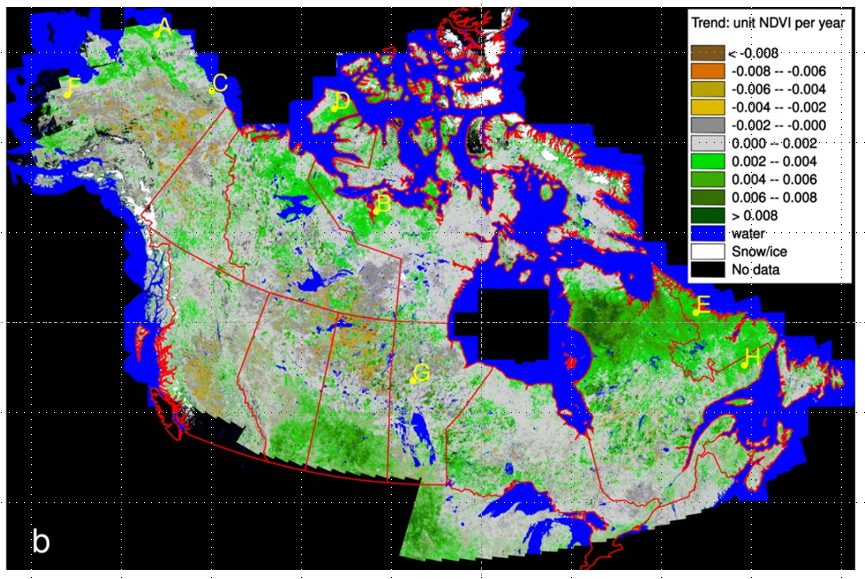Click the white 'Snow/ice' legend swatch

[x=708, y=251]
